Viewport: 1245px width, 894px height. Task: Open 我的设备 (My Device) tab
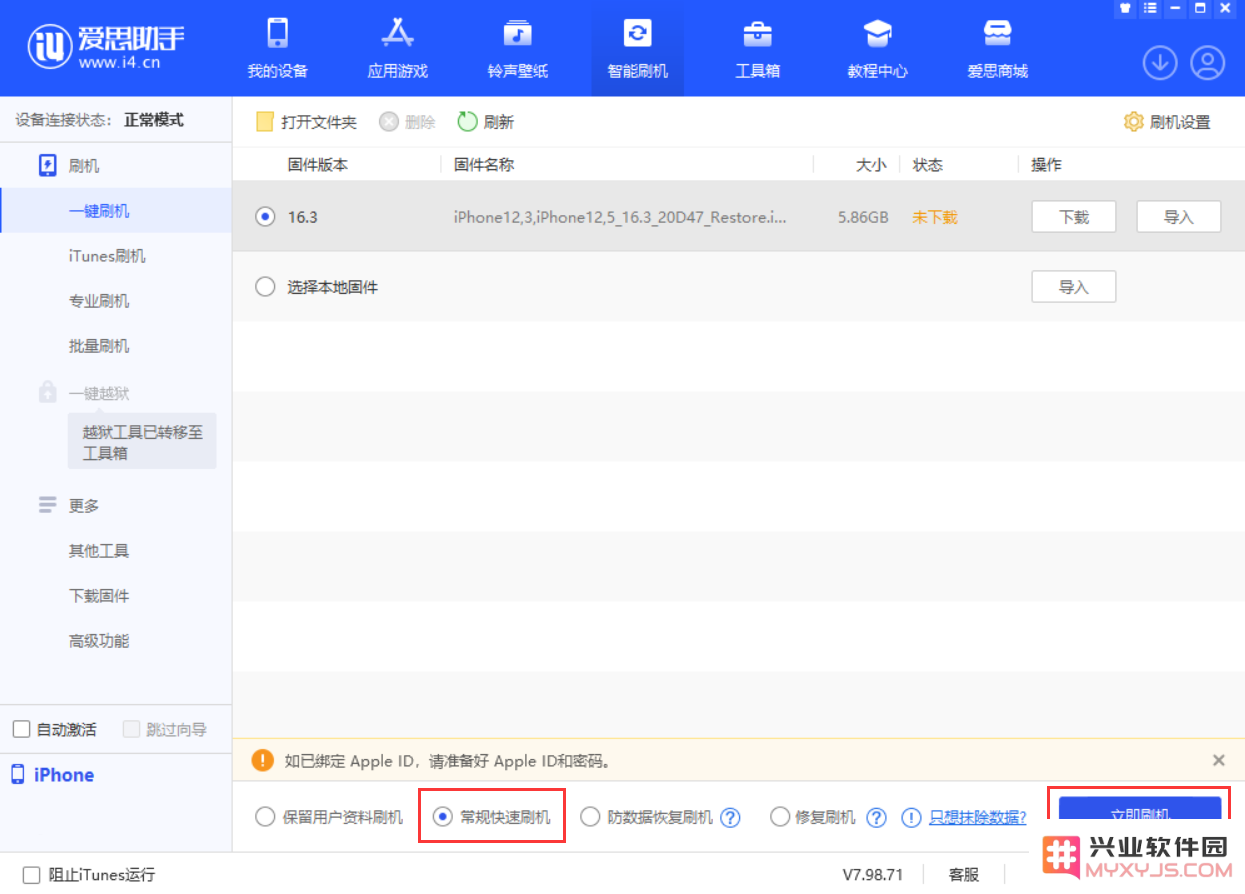click(277, 48)
